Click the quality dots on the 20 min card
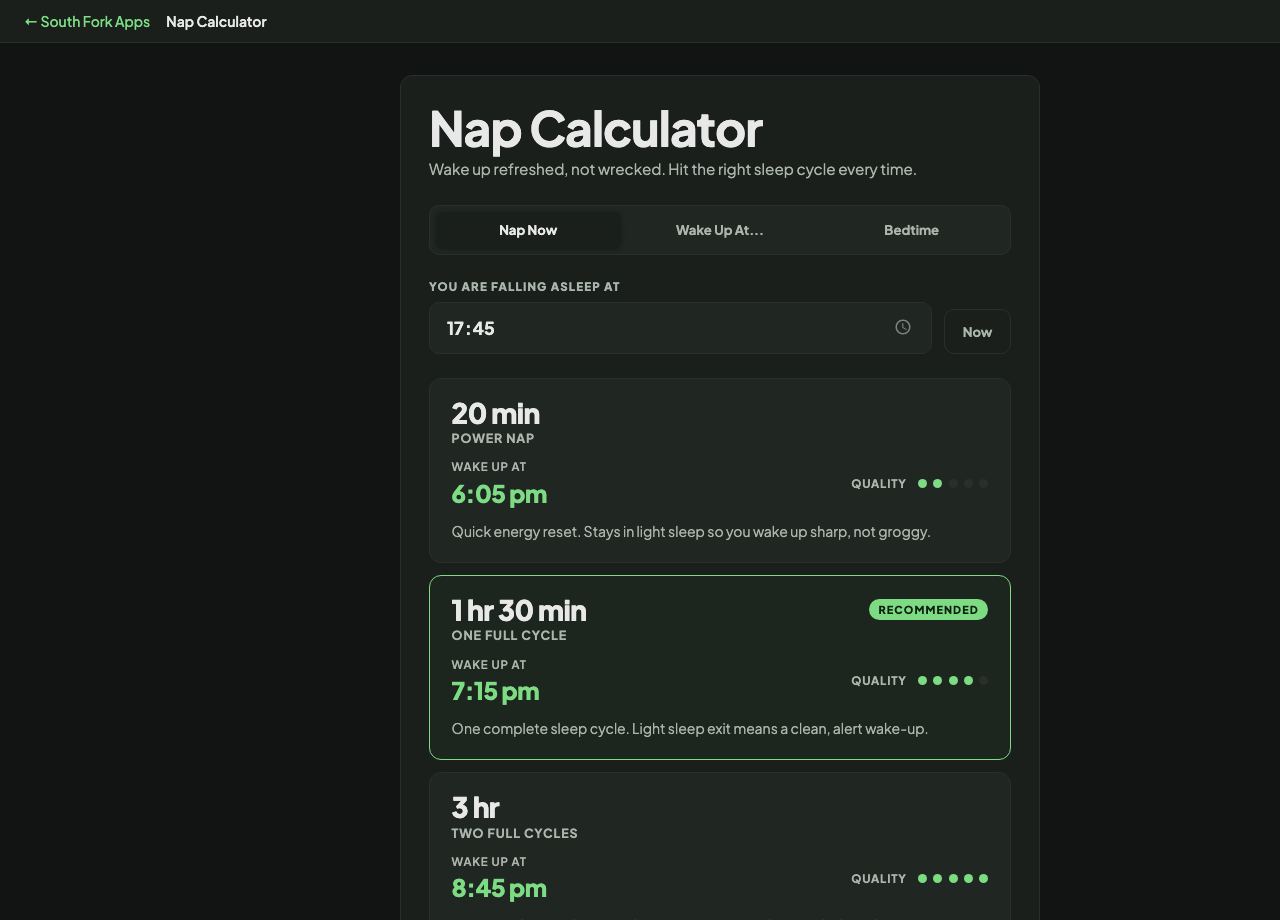This screenshot has height=920, width=1280. pyautogui.click(x=953, y=483)
